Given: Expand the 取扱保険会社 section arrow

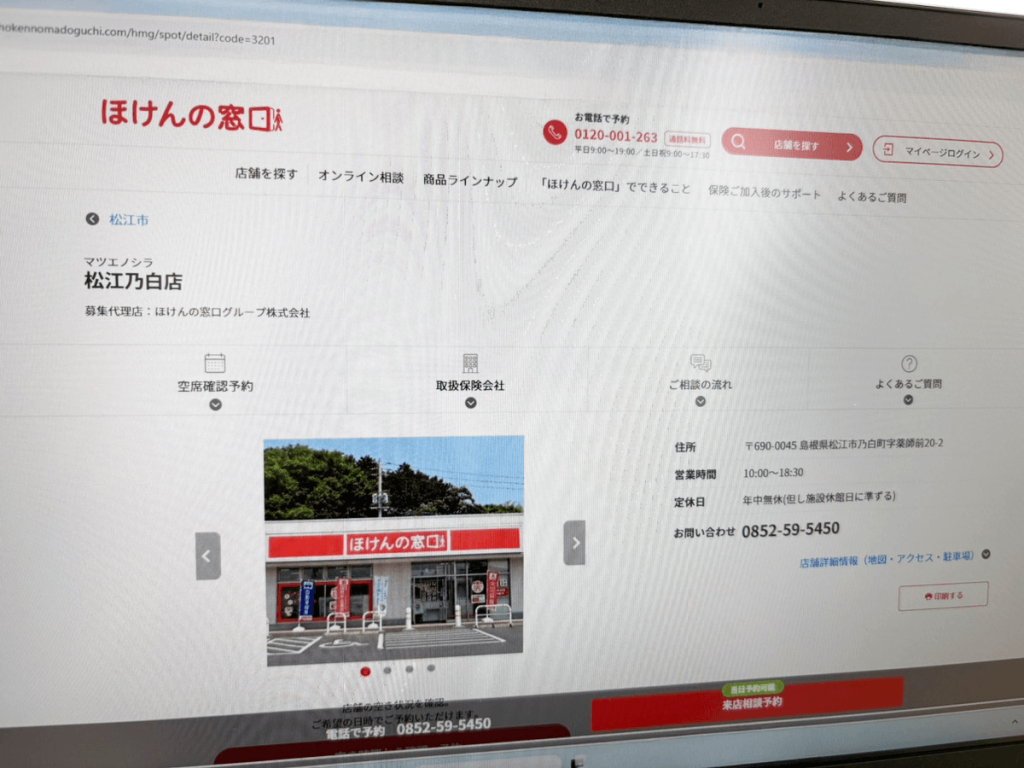Looking at the screenshot, I should coord(470,403).
